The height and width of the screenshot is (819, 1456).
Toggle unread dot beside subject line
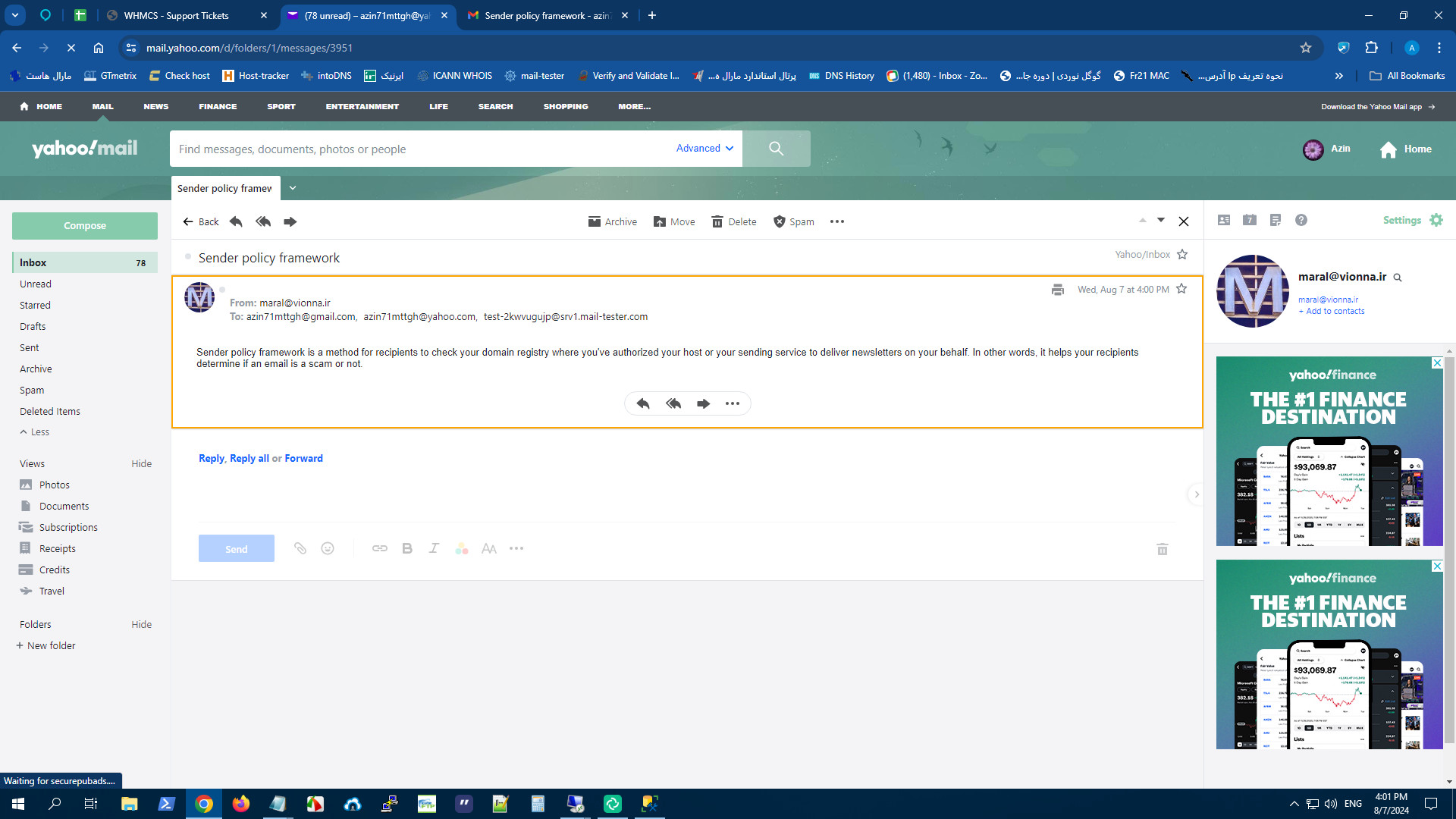(188, 257)
